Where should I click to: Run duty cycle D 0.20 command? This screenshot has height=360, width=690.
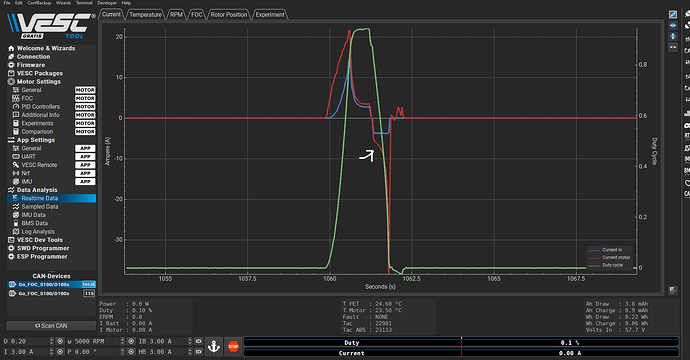click(x=60, y=342)
